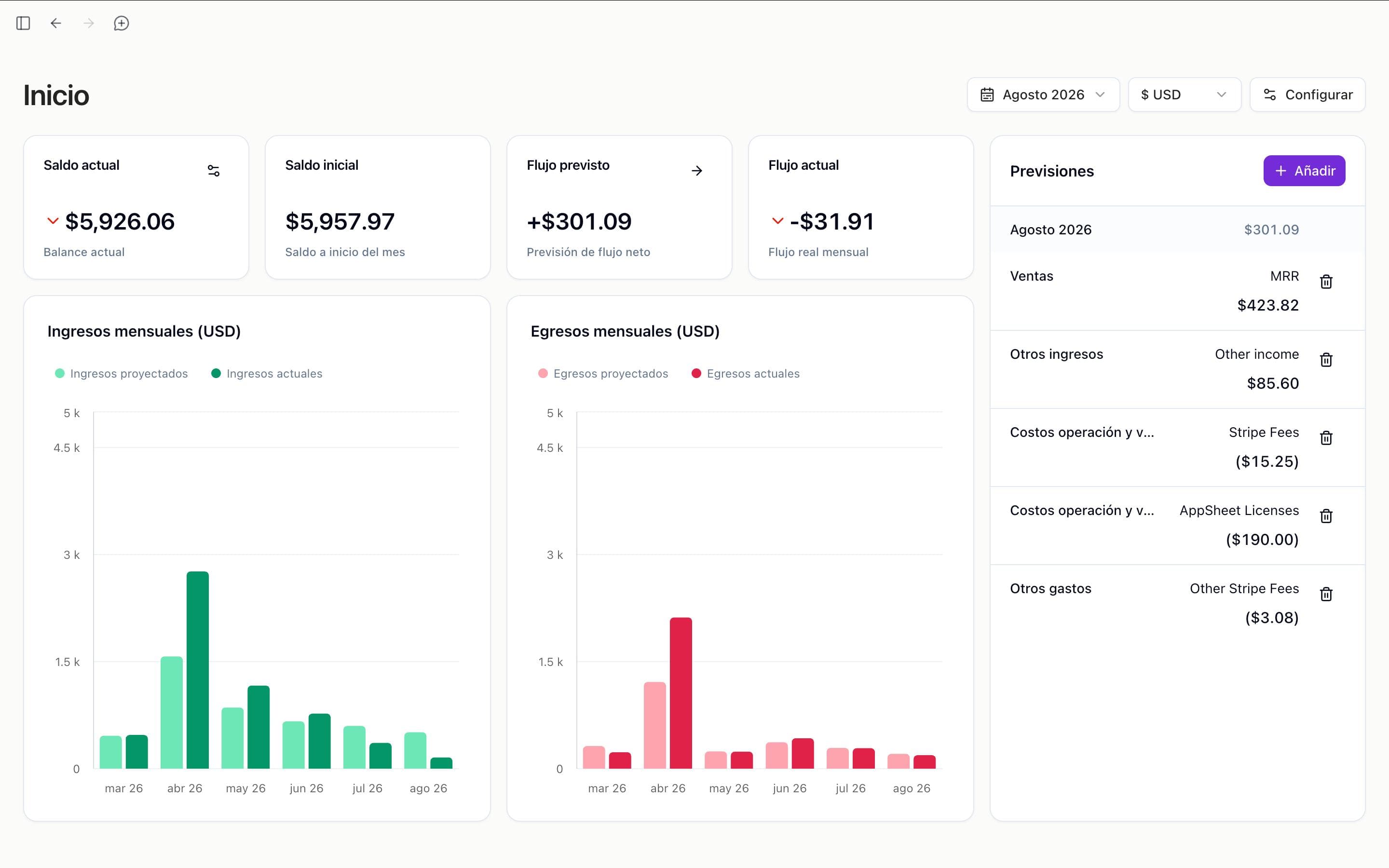
Task: Click the abr 26 projected income bar
Action: 172,712
